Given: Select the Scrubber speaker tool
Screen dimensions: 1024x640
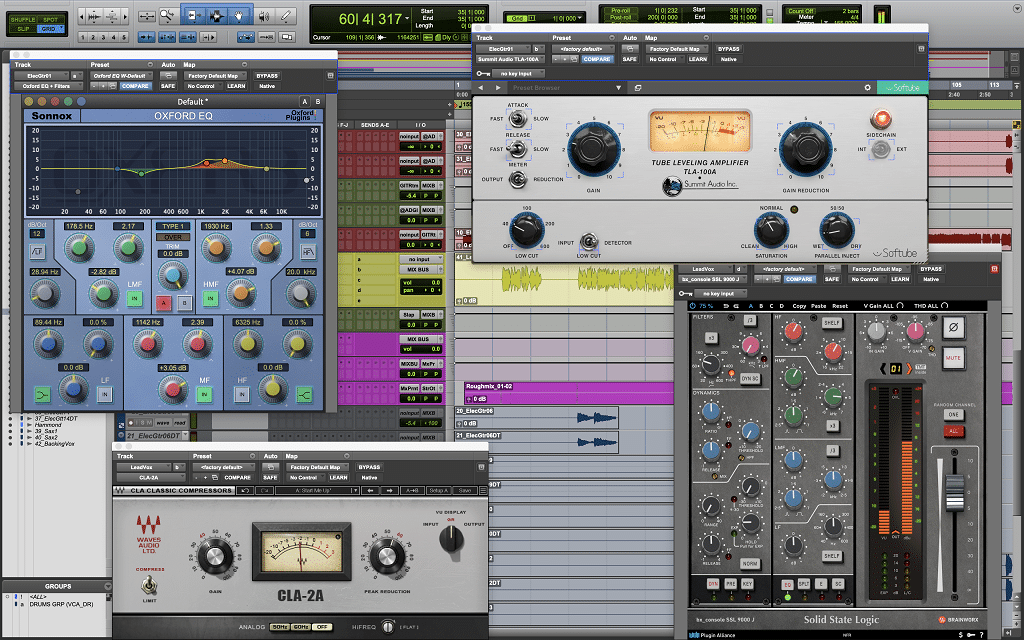Looking at the screenshot, I should [x=264, y=15].
